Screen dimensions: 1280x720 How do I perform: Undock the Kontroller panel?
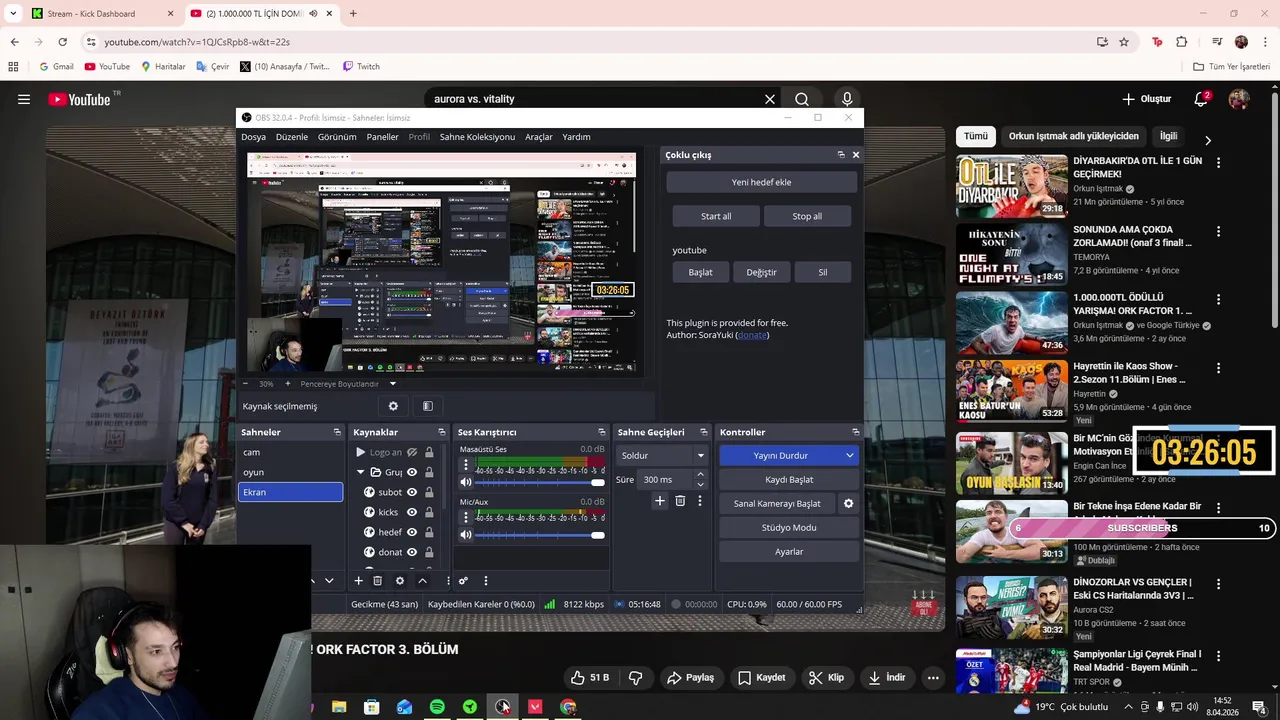tap(855, 432)
